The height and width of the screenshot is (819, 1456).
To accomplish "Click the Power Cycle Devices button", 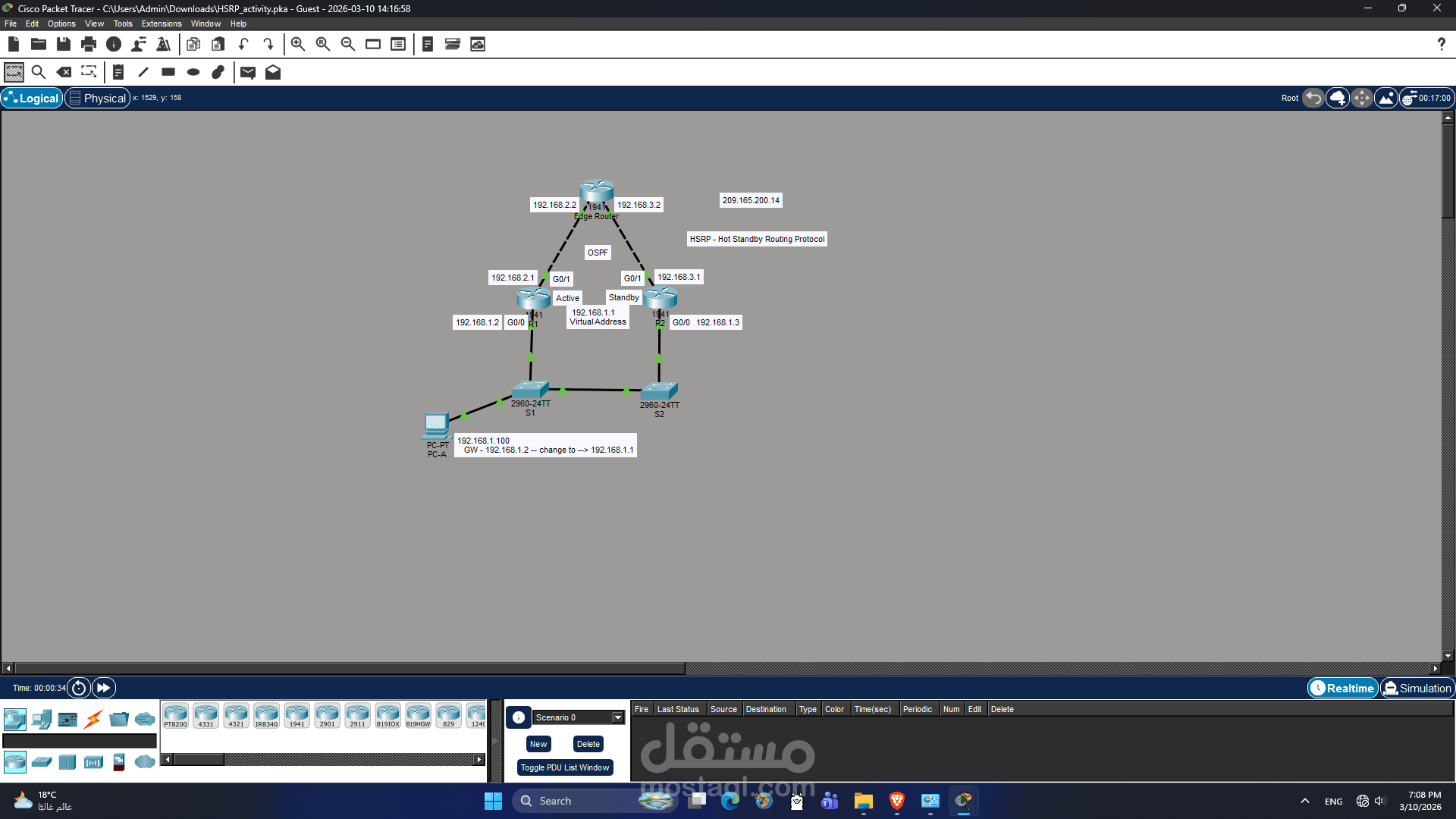I will pos(79,688).
